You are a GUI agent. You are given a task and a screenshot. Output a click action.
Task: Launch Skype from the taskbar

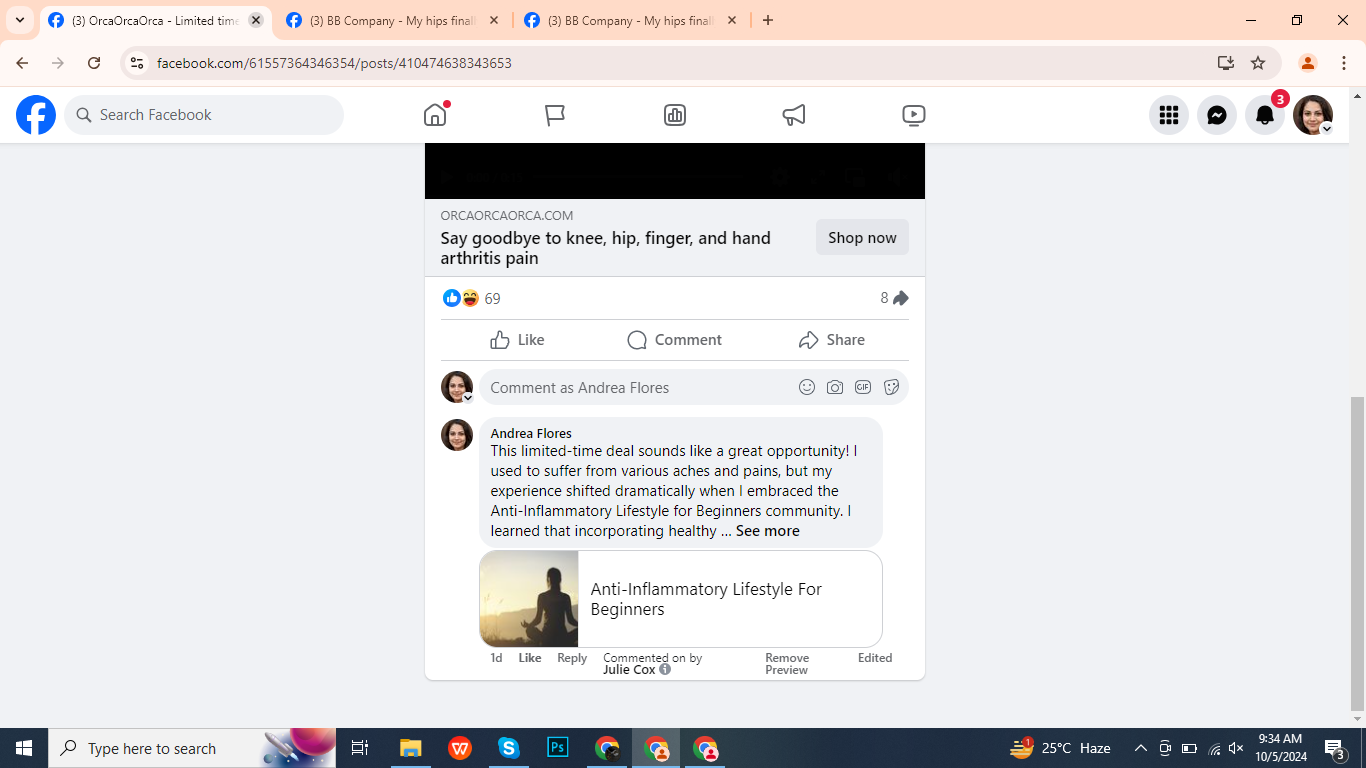pyautogui.click(x=509, y=748)
